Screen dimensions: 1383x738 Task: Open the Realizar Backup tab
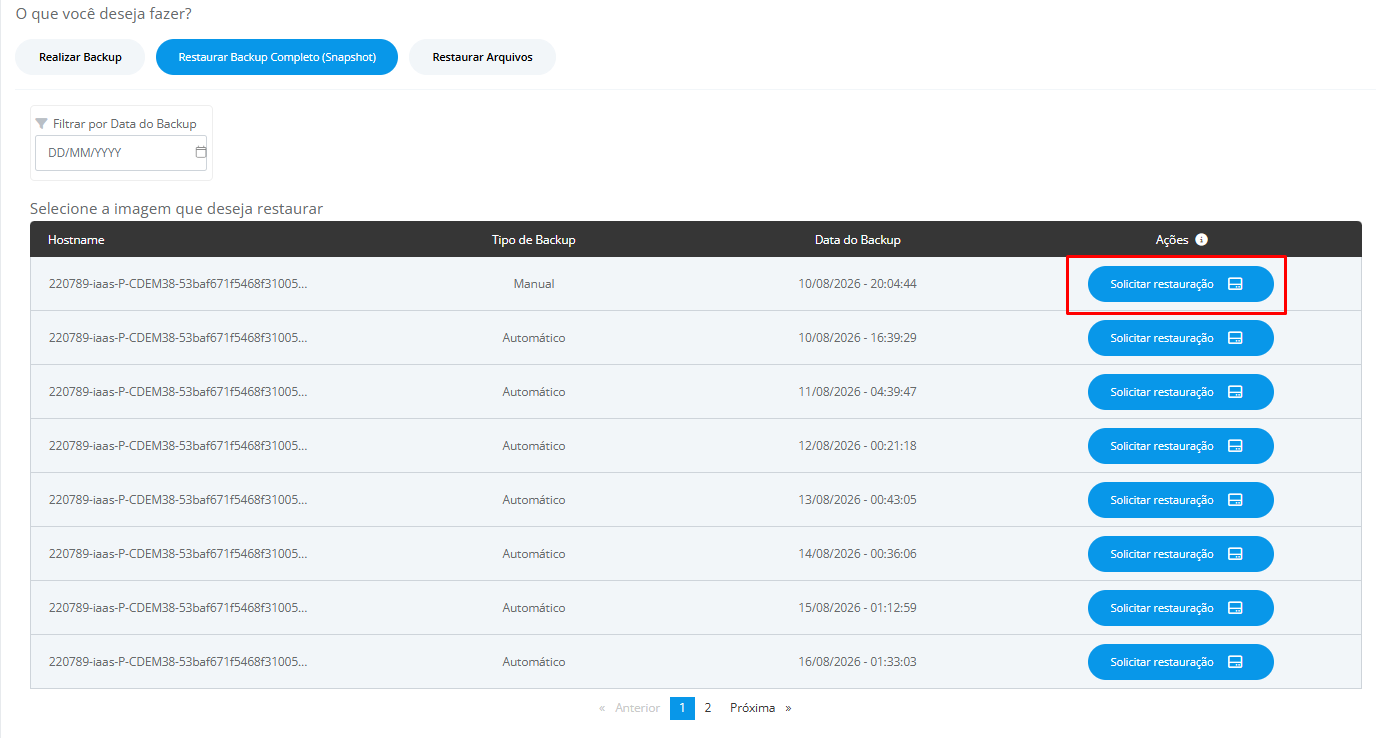(x=80, y=57)
